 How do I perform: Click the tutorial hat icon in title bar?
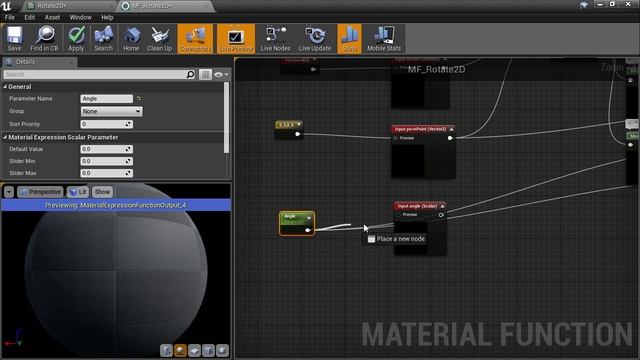coord(584,5)
